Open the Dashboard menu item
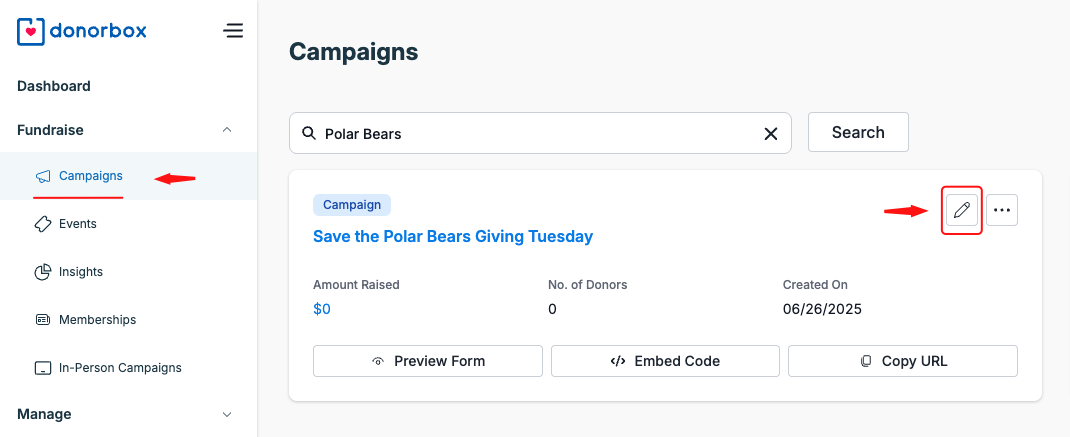This screenshot has height=437, width=1070. coord(54,86)
